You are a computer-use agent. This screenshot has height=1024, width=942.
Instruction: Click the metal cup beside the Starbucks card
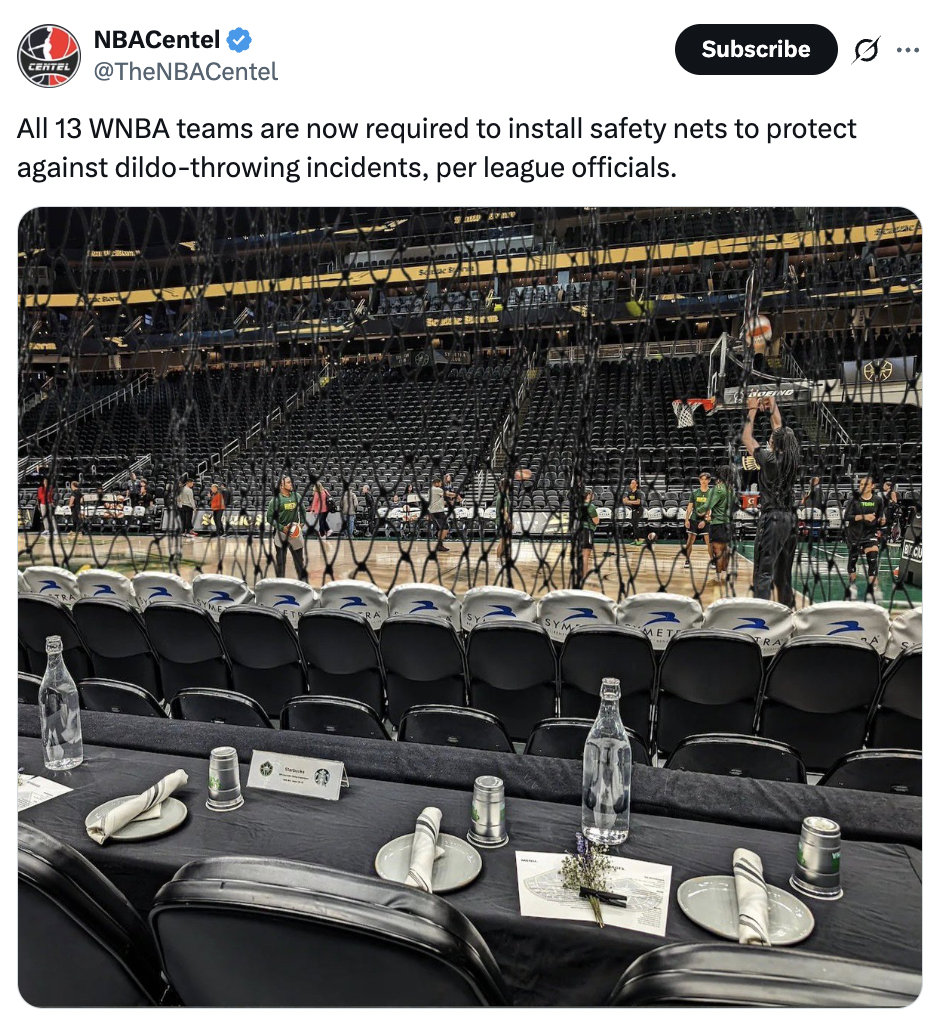point(225,778)
